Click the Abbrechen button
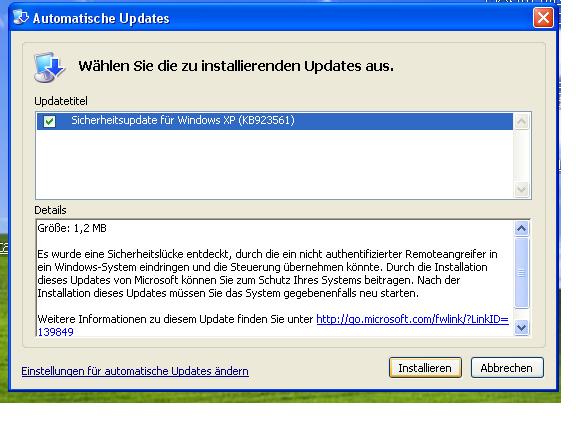This screenshot has height=432, width=576. (507, 368)
